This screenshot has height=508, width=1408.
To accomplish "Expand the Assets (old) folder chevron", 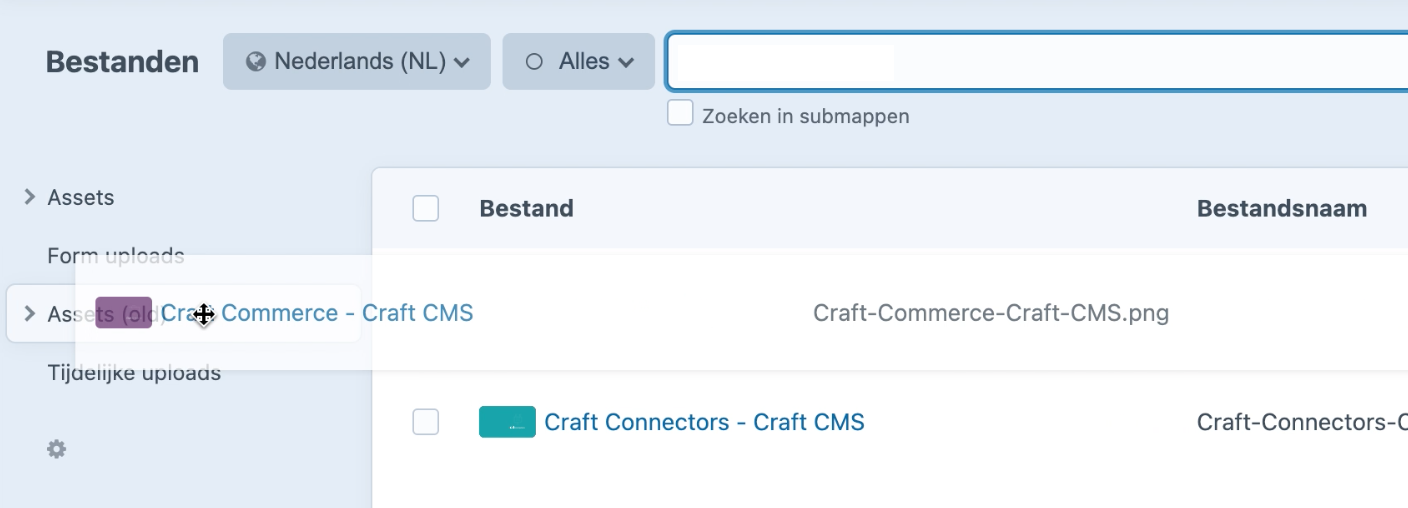I will click(30, 314).
